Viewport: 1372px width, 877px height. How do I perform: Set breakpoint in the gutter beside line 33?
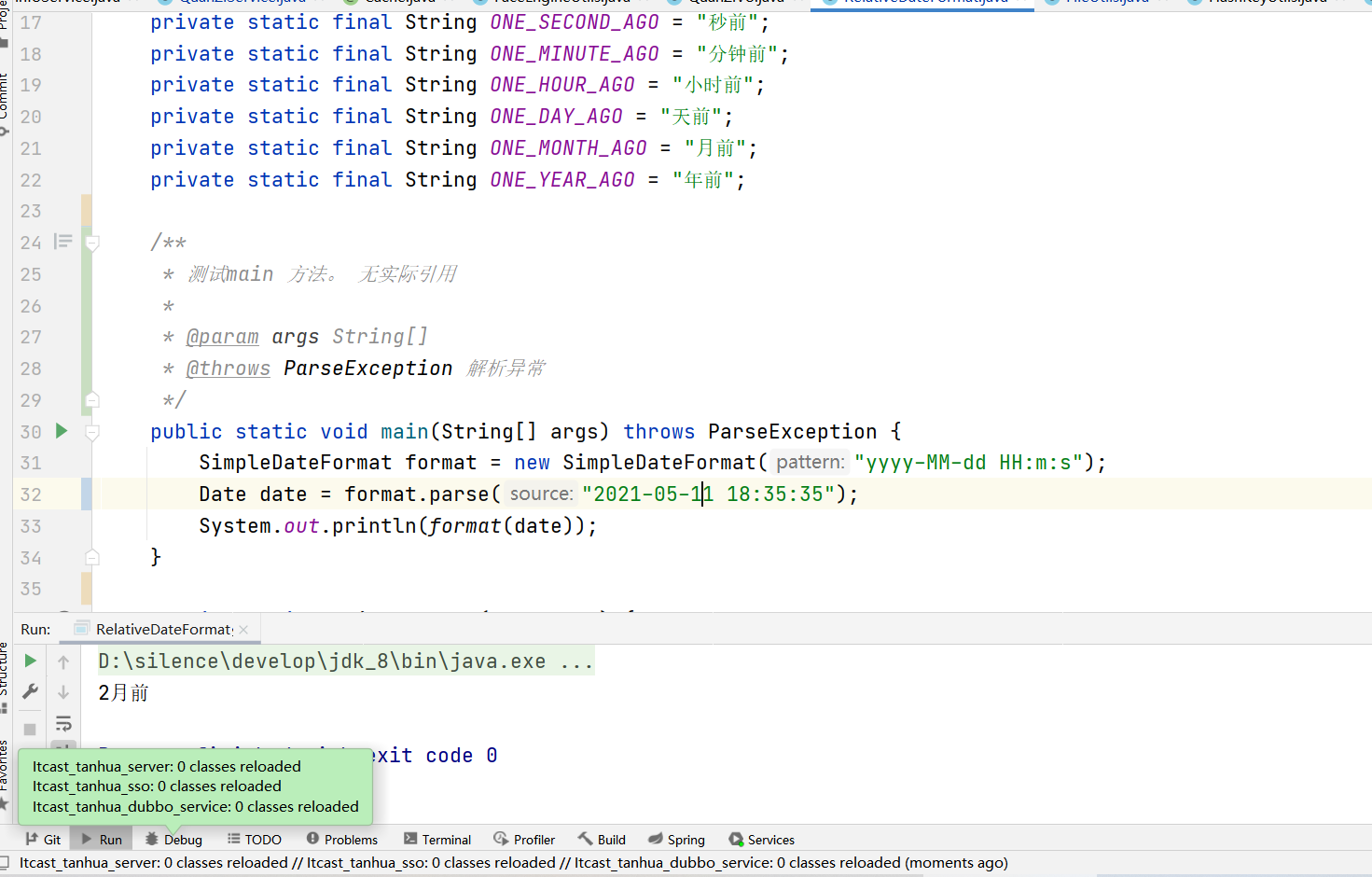click(x=62, y=526)
